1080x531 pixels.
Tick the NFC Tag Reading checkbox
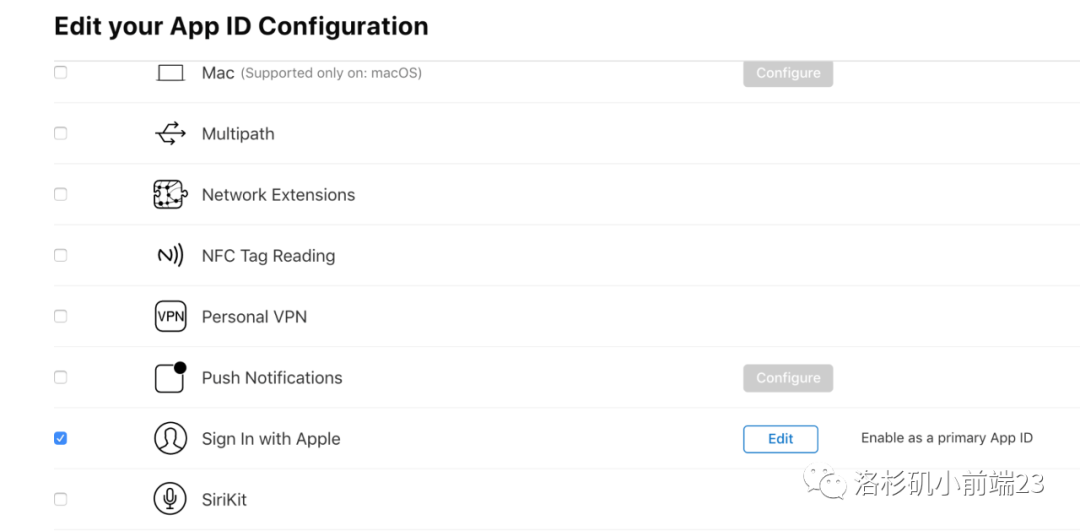click(60, 256)
